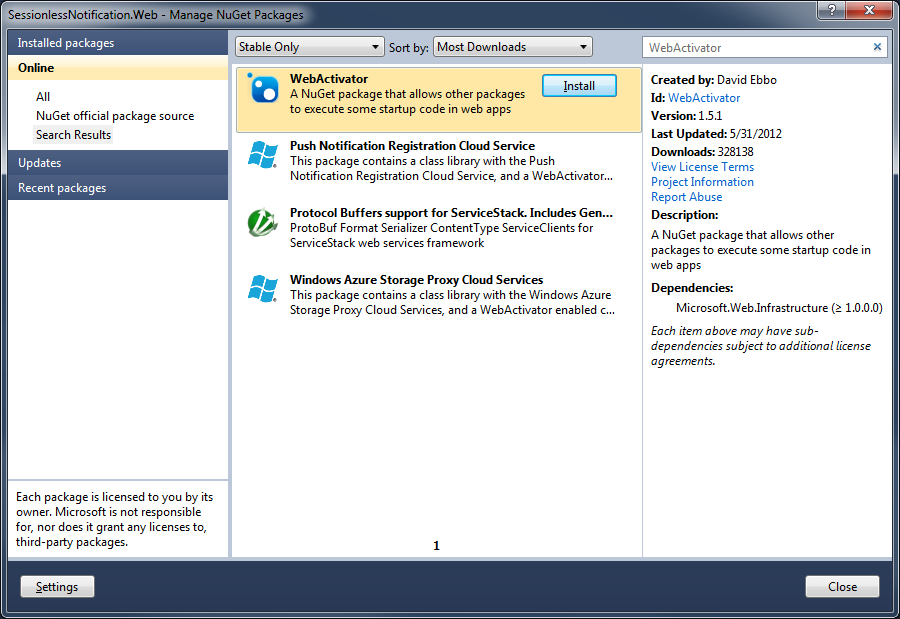Select the Online section header
Viewport: 900px width, 619px height.
point(118,68)
